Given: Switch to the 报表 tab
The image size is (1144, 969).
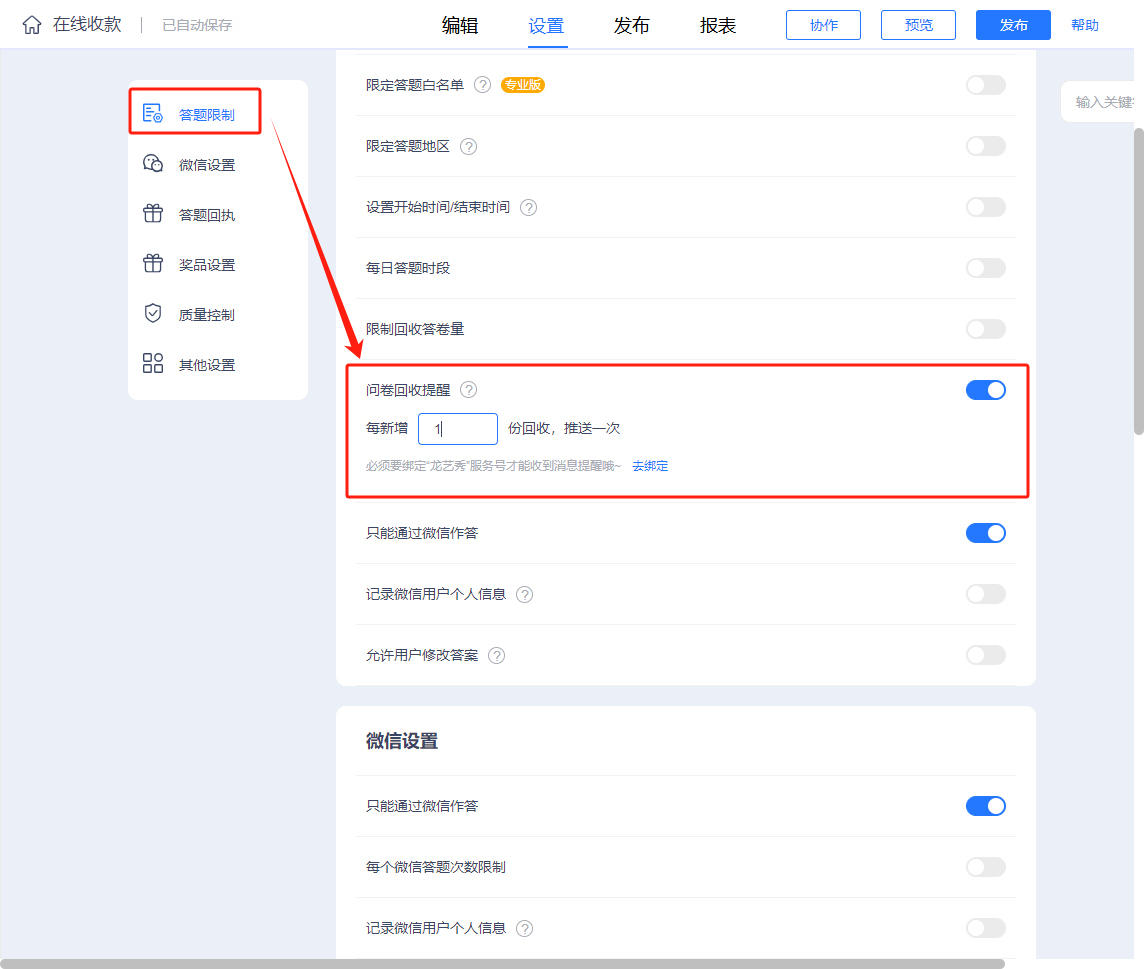Looking at the screenshot, I should click(718, 26).
